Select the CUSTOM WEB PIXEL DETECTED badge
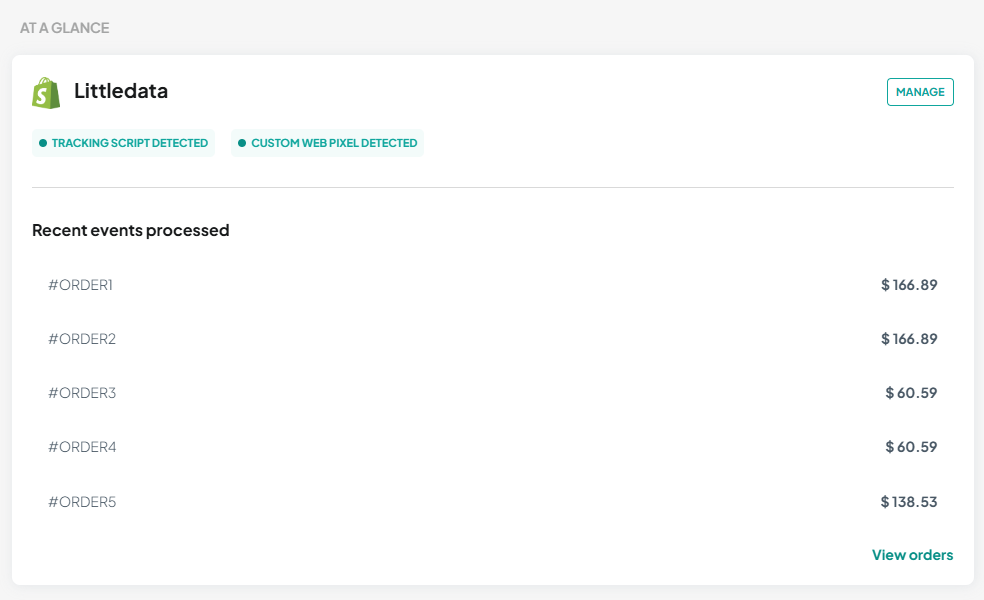 (328, 143)
